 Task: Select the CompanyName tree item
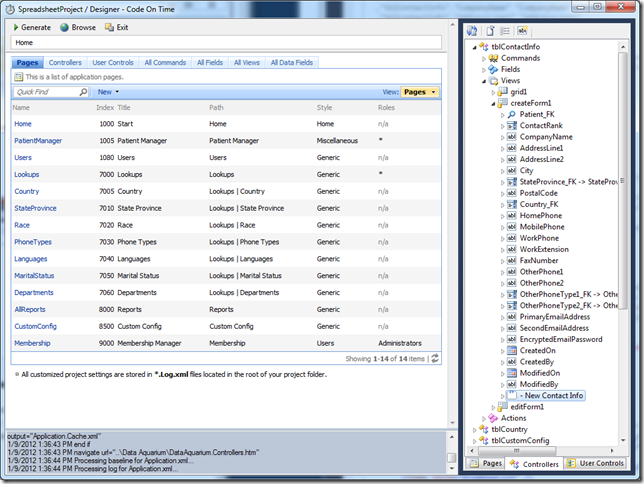point(546,137)
